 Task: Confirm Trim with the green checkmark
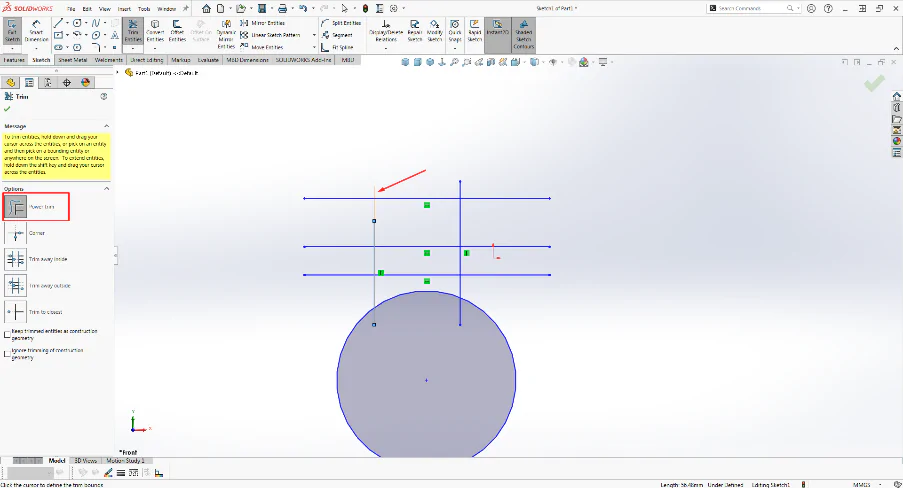pos(7,109)
